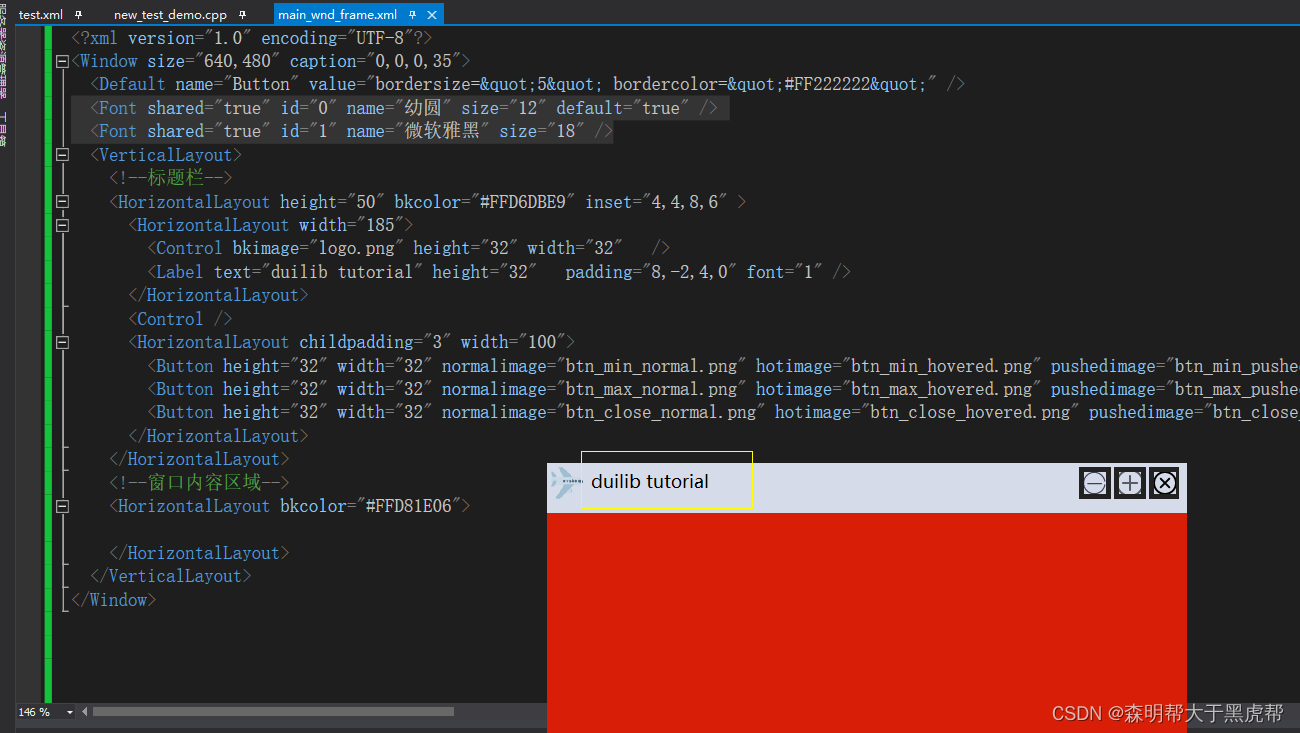1300x733 pixels.
Task: Click the Label text="duilib tutorial" line
Action: click(499, 272)
